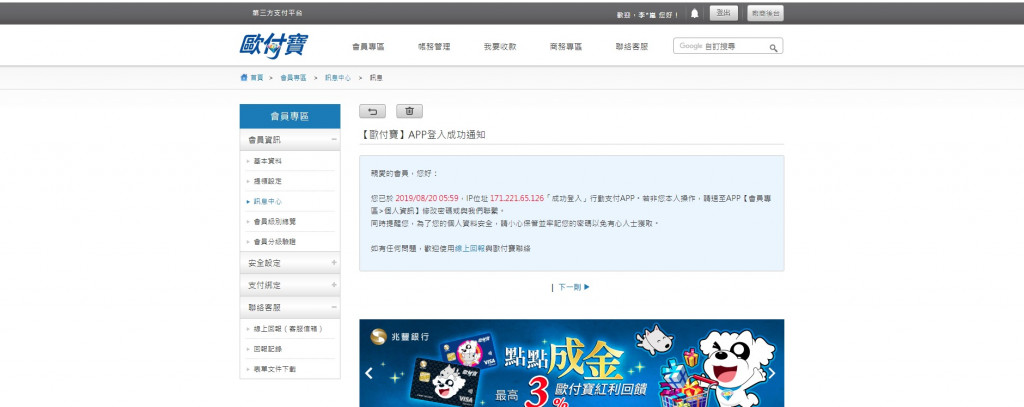Click the login timestamp 2019/08/20 05:59

pyautogui.click(x=426, y=198)
